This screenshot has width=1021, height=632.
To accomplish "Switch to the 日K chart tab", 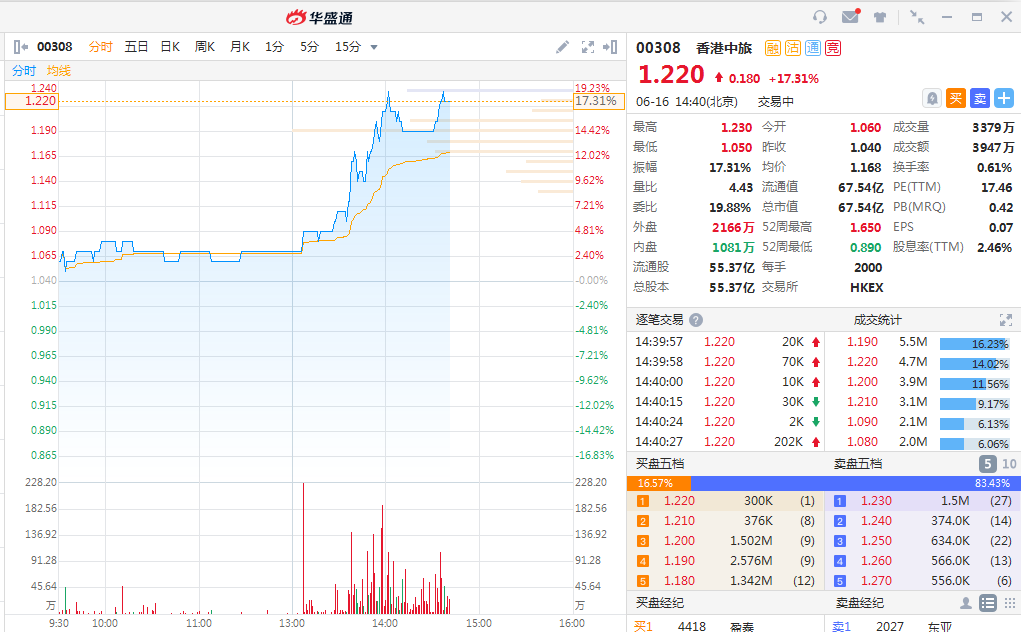I will (x=170, y=47).
